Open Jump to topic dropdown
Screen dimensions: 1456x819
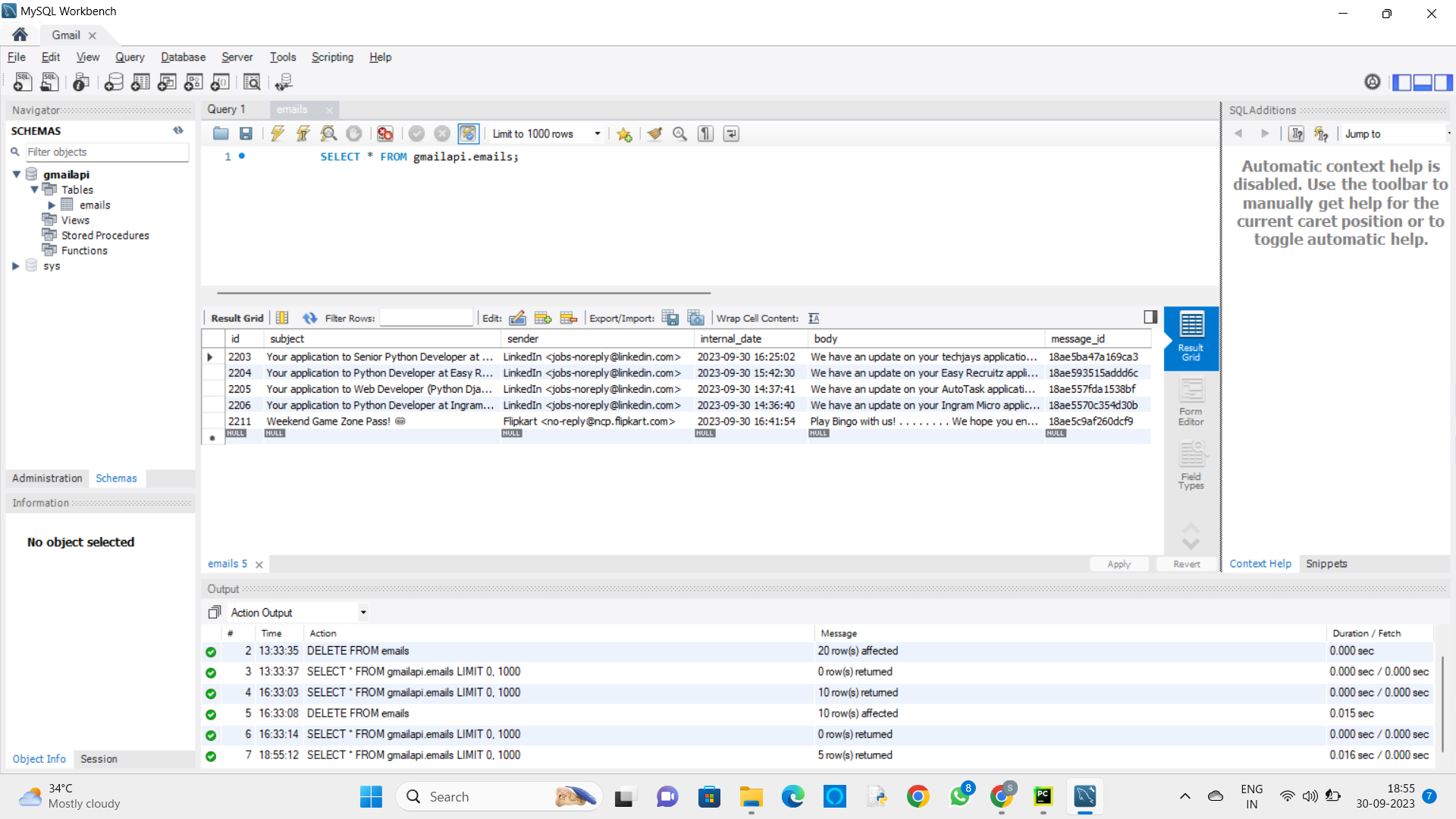1397,133
